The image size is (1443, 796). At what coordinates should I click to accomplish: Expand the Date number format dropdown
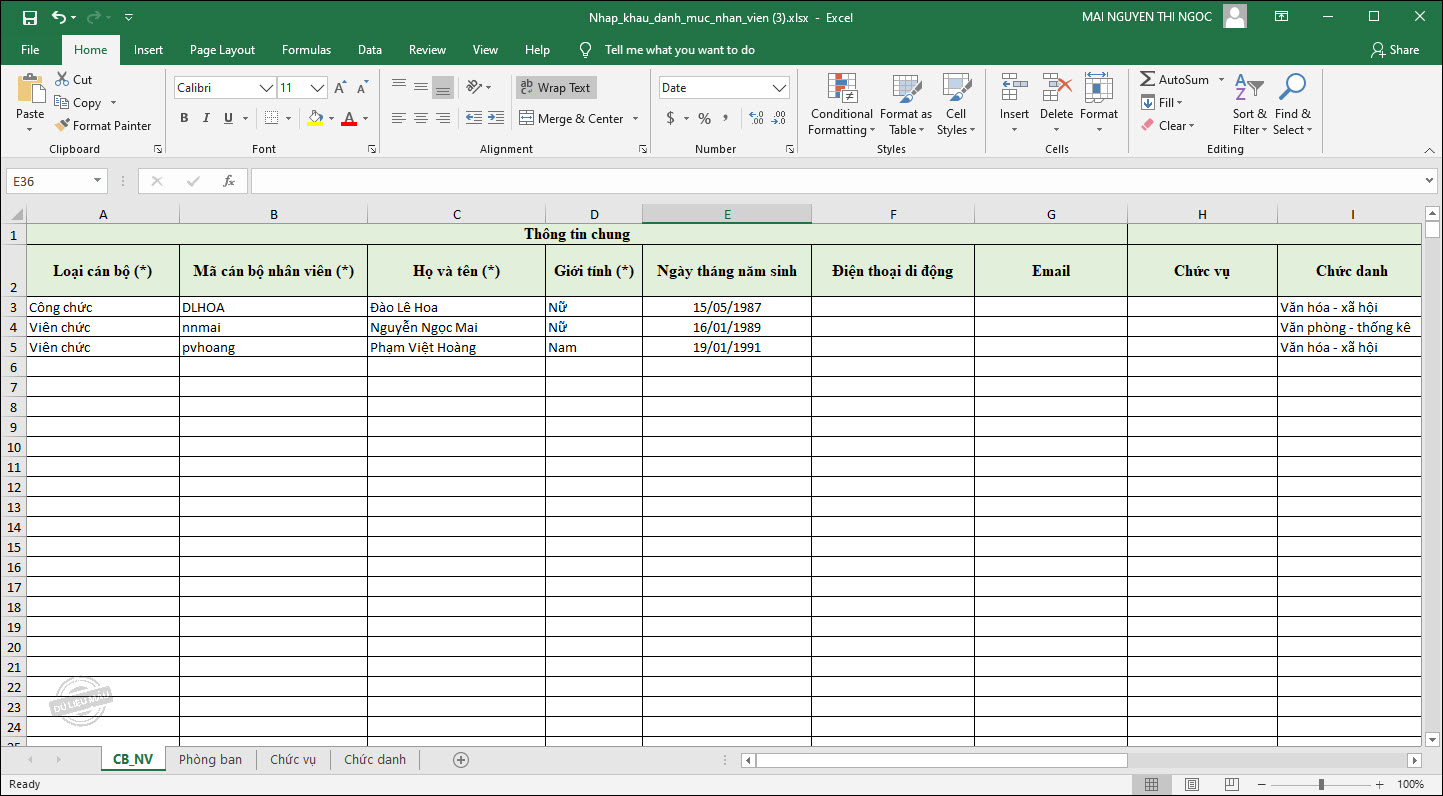(779, 88)
